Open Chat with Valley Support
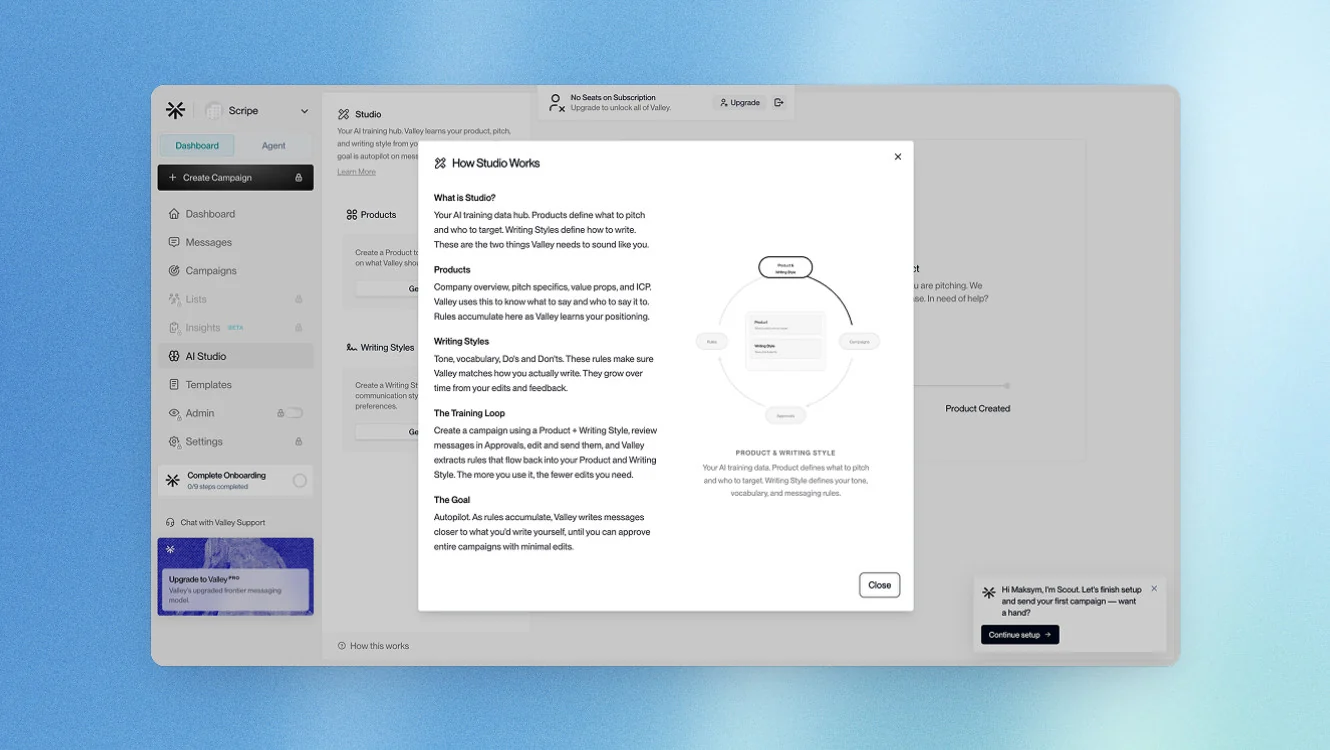Screen dimensions: 1330x750 (x=215, y=522)
